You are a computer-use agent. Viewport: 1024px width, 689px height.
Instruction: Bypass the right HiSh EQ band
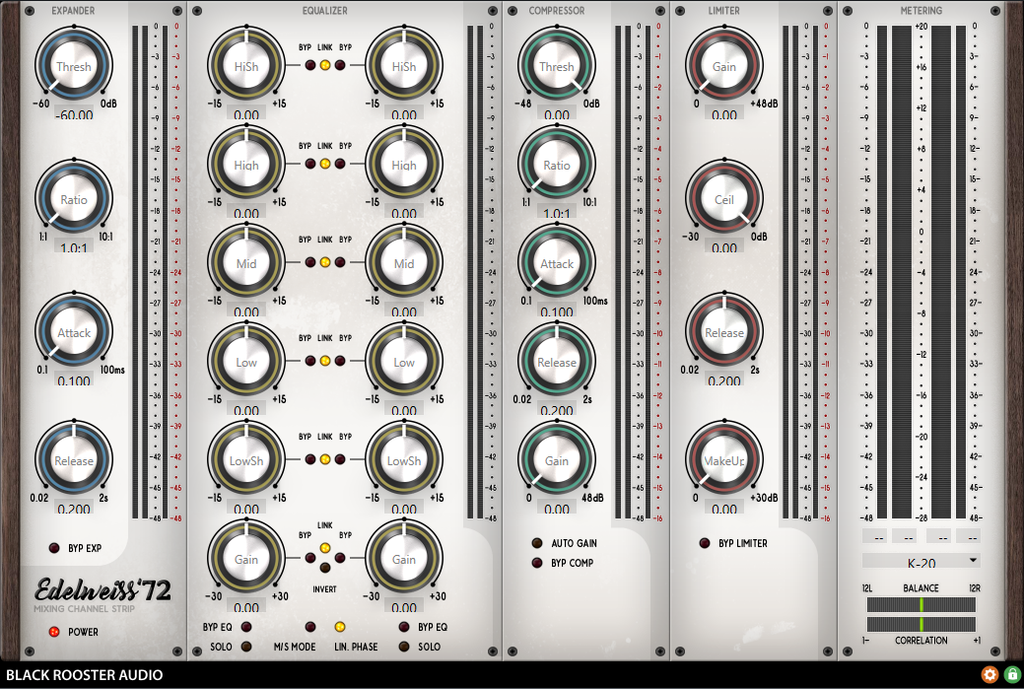click(x=340, y=65)
